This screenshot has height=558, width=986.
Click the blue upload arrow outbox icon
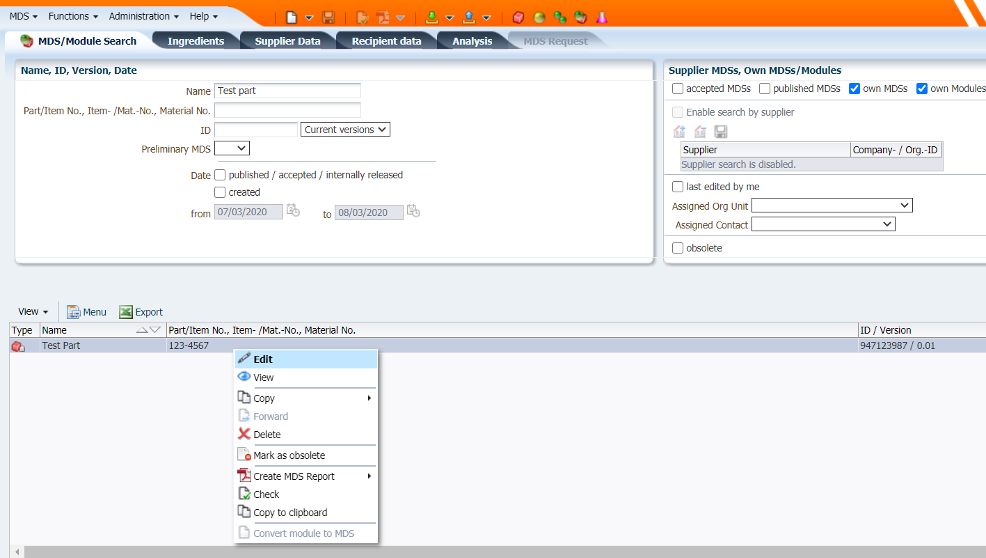[x=468, y=18]
